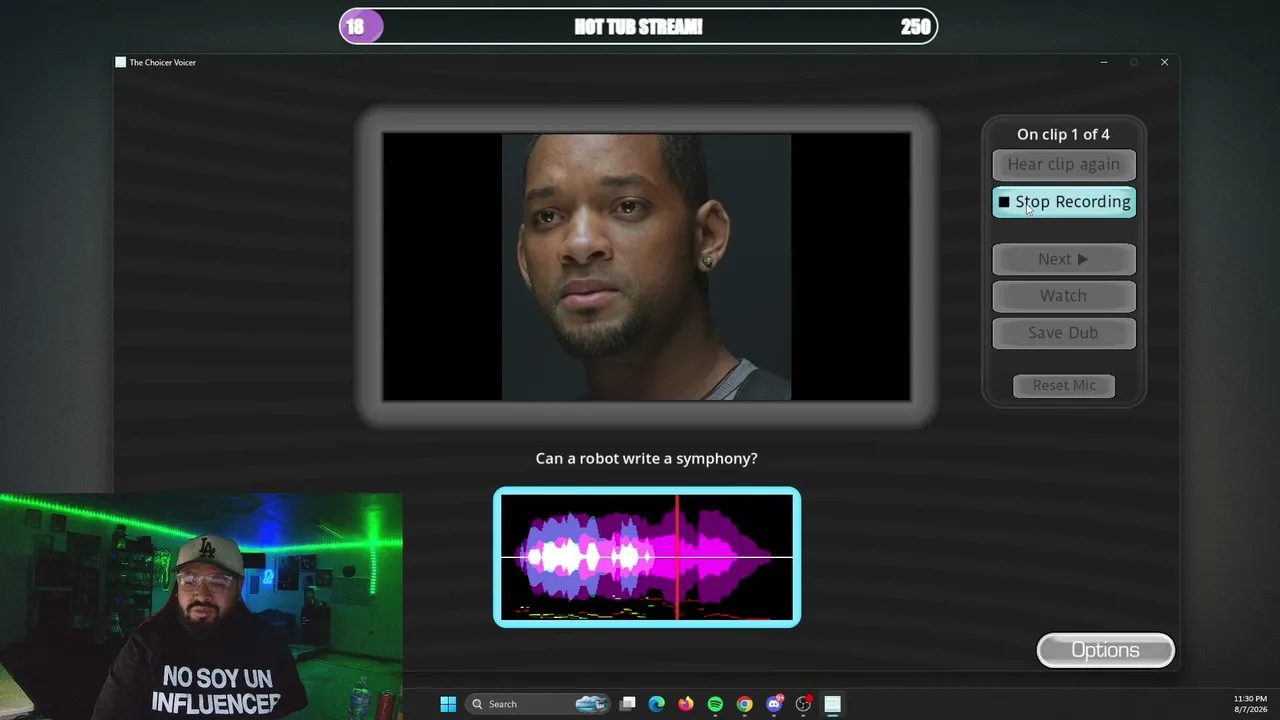Screen dimensions: 1280x720
Task: Open Google Chrome from the taskbar
Action: pyautogui.click(x=744, y=704)
